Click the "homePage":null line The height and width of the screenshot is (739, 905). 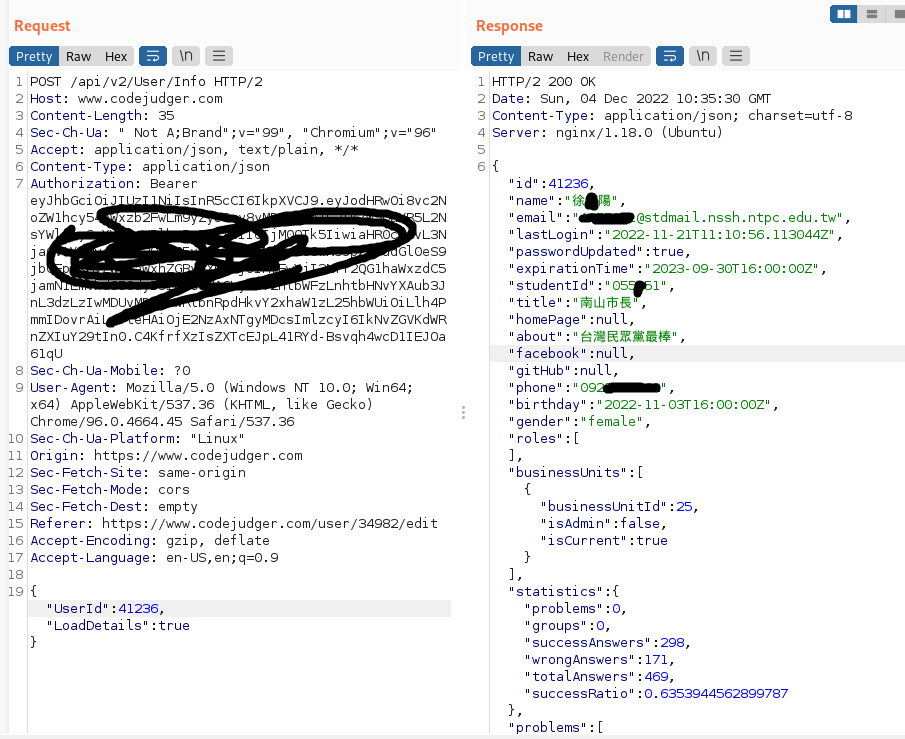click(571, 320)
